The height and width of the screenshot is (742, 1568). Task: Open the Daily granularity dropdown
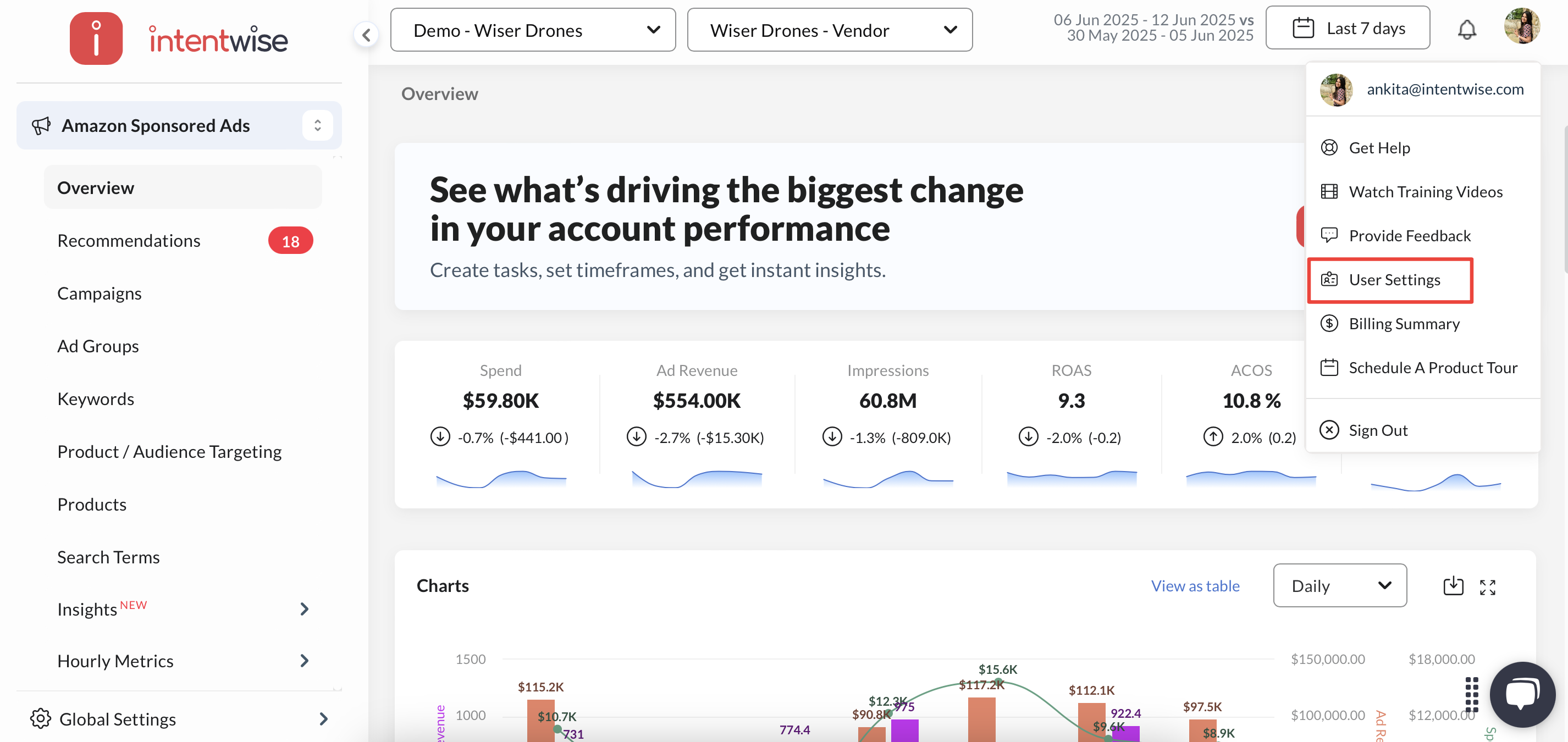(x=1340, y=585)
